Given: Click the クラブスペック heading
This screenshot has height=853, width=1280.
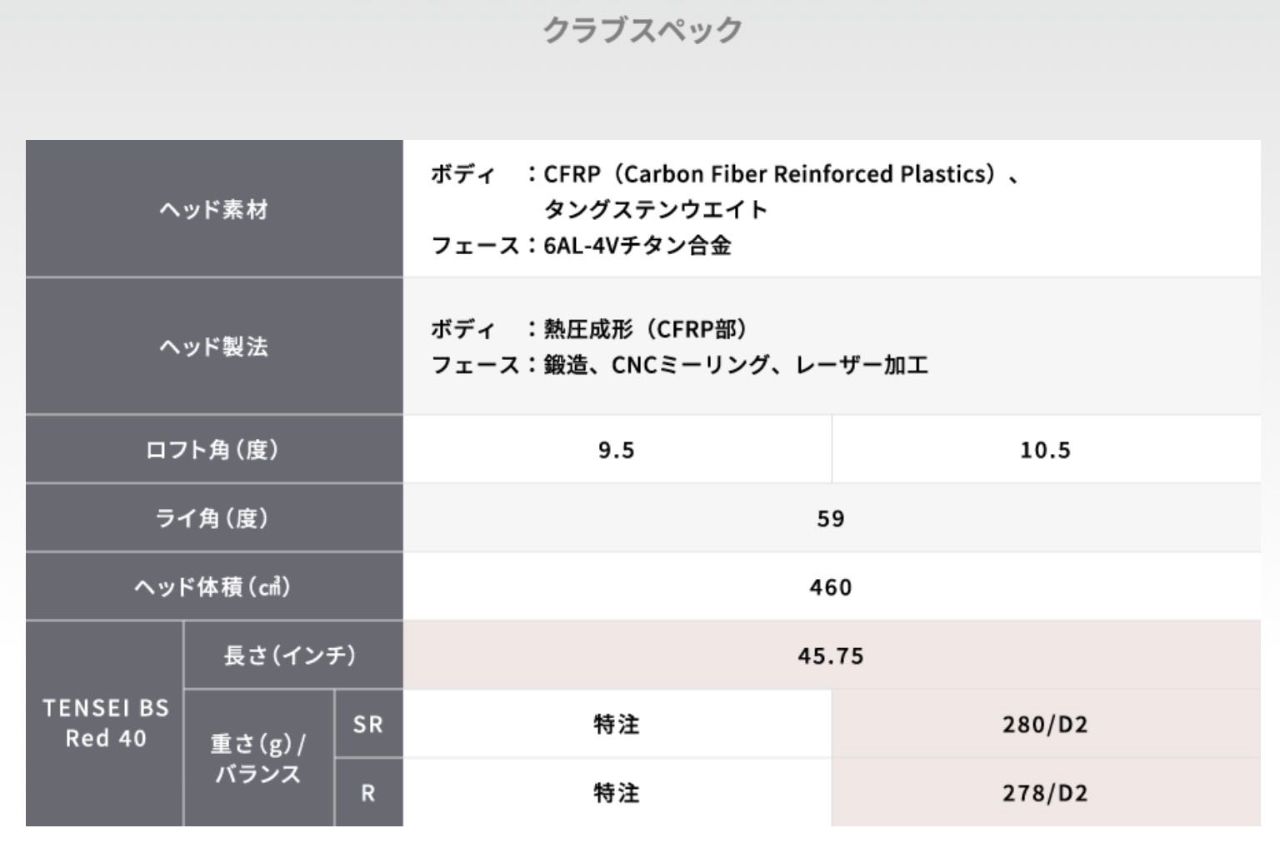Looking at the screenshot, I should point(641,30).
